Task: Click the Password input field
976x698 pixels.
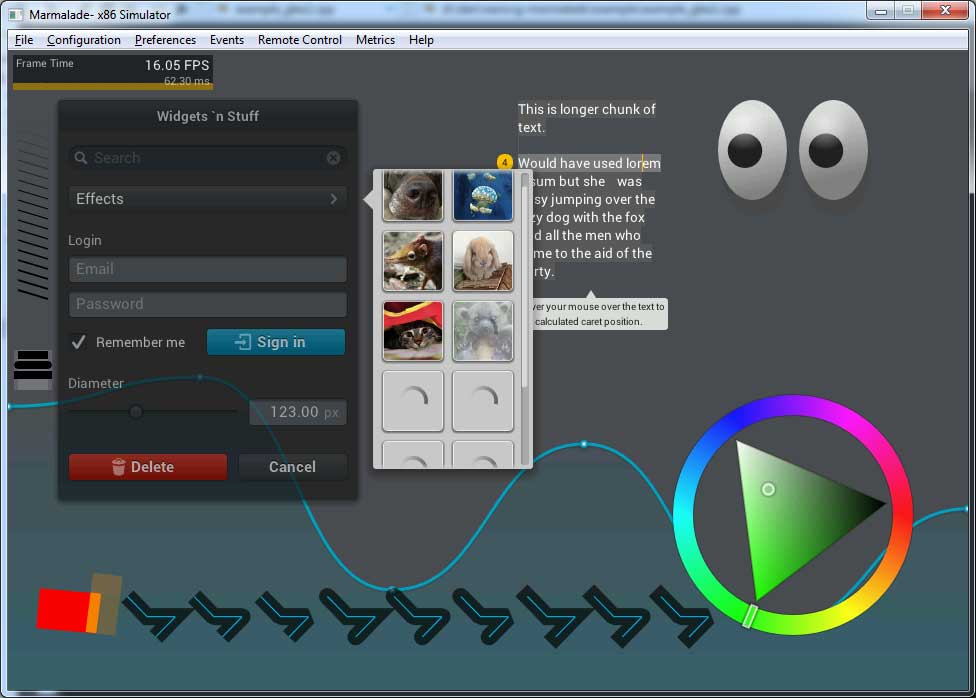Action: tap(208, 304)
